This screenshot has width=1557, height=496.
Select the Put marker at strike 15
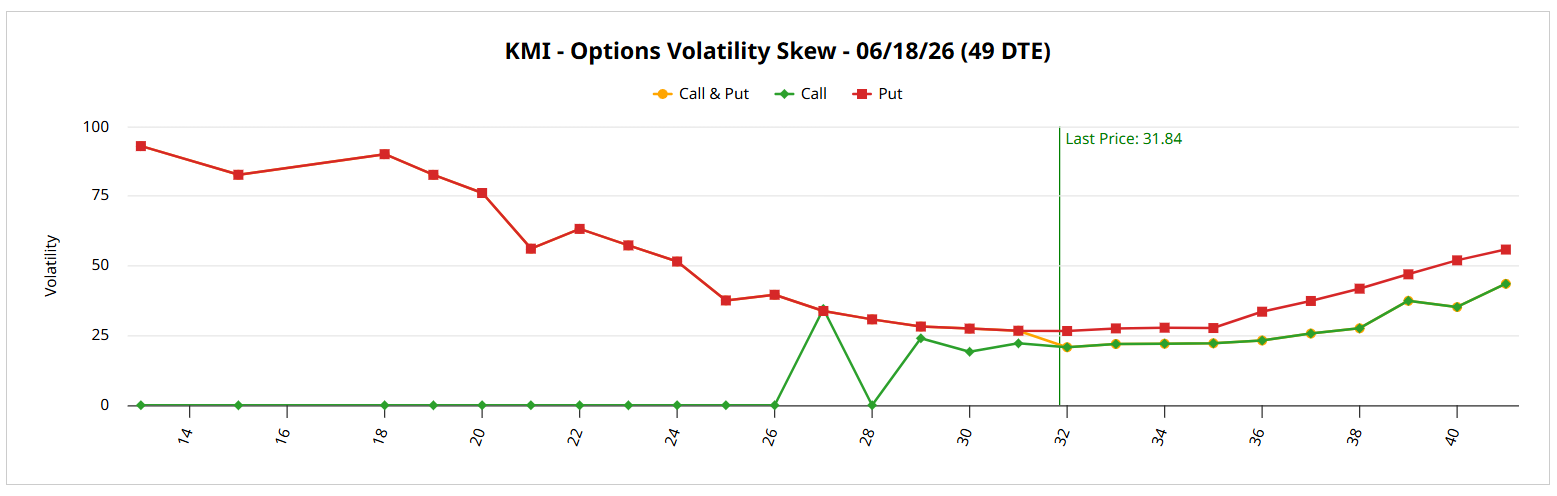point(238,174)
